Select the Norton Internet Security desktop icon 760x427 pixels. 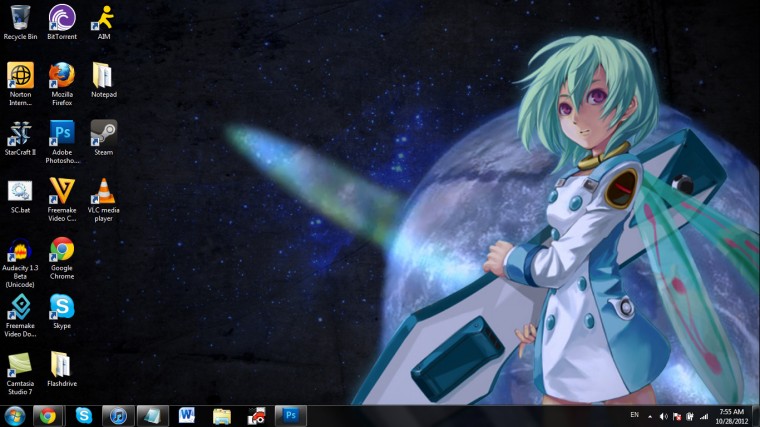click(20, 84)
